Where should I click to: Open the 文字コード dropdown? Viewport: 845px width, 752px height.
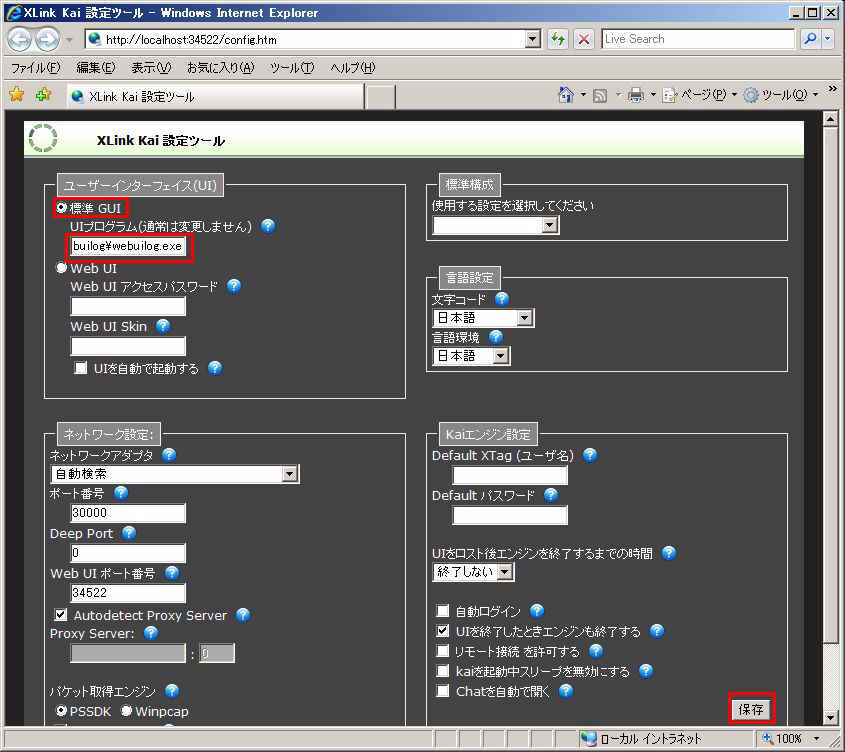coord(483,318)
